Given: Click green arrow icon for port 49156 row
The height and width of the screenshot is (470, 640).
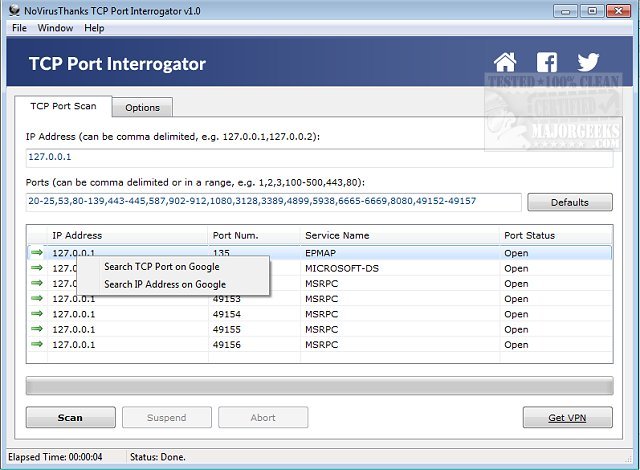Looking at the screenshot, I should (x=37, y=344).
